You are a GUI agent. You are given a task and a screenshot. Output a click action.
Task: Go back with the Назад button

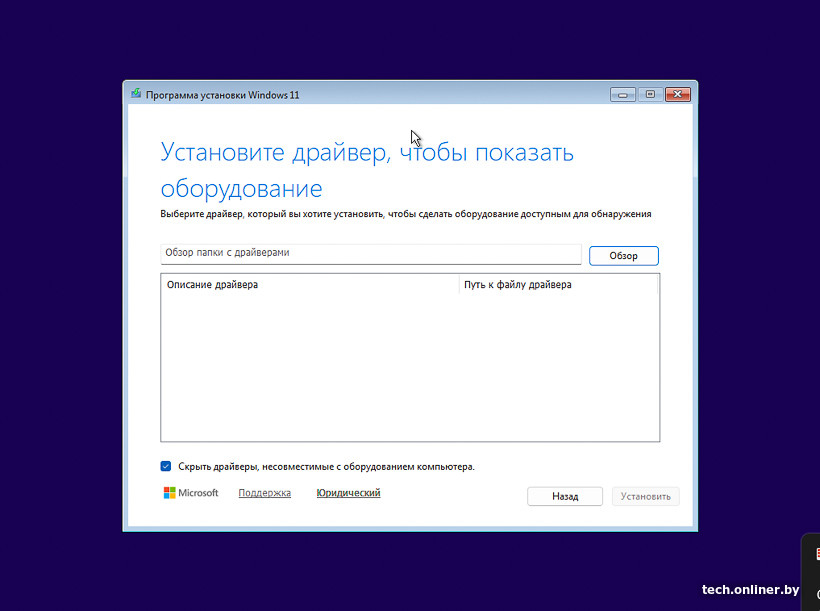(565, 496)
